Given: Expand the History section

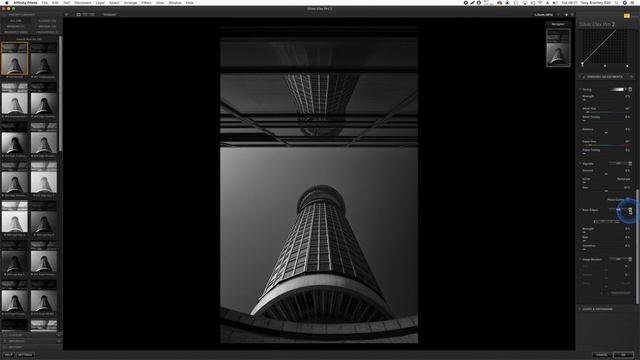Looking at the screenshot, I should coord(15,347).
